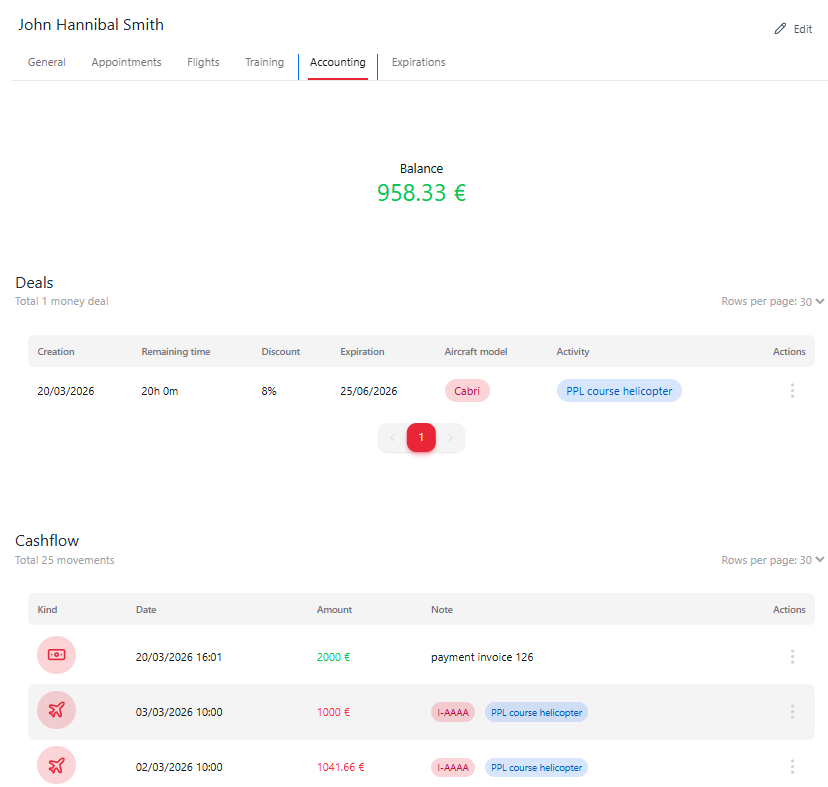Switch to the Flights tab

click(x=203, y=62)
